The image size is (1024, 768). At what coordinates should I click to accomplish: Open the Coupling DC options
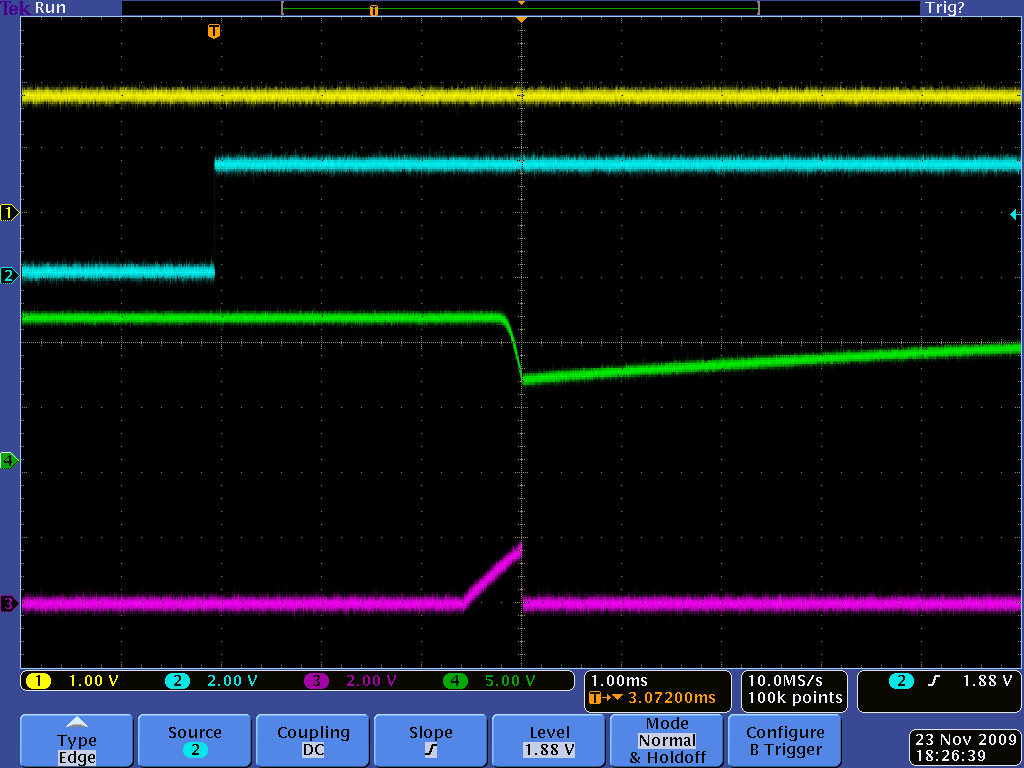pyautogui.click(x=313, y=741)
